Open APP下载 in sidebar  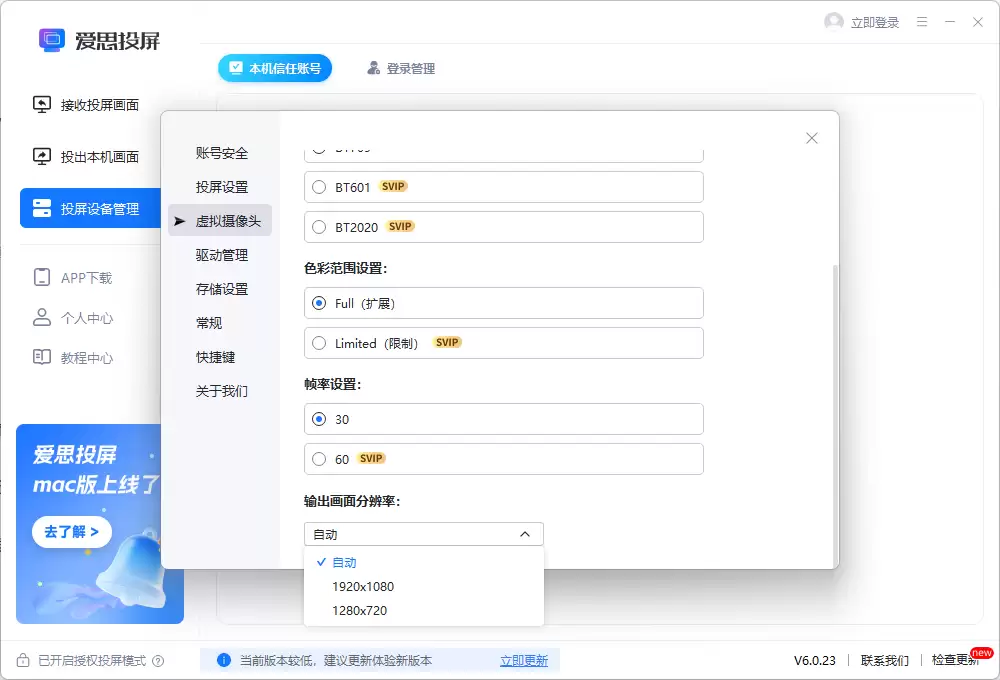[73, 277]
